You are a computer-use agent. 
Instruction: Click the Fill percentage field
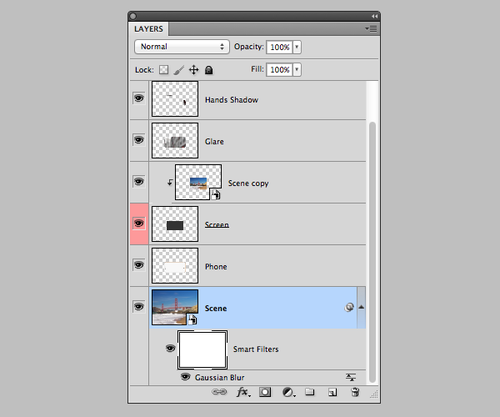[280, 70]
